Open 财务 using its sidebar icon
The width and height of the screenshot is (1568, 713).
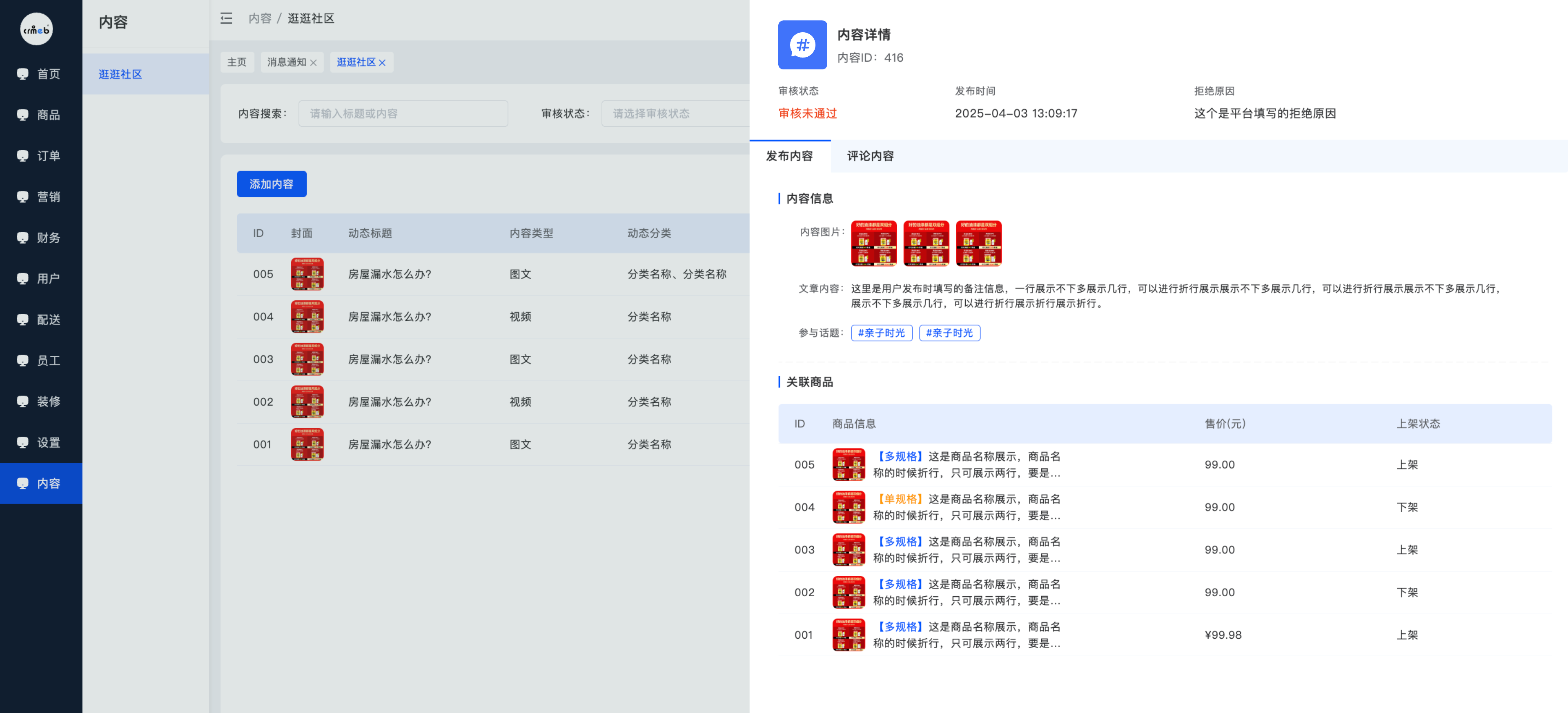tap(22, 237)
